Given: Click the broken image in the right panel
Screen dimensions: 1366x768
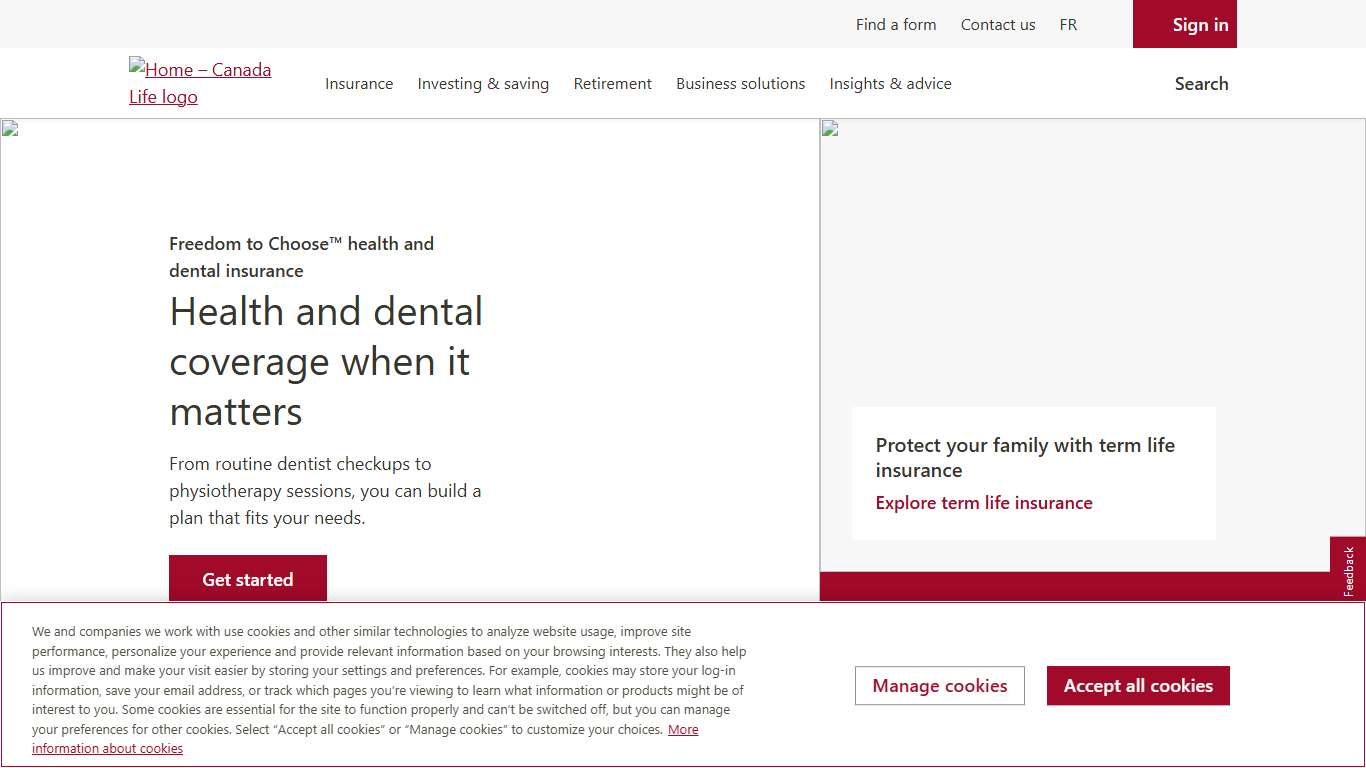Looking at the screenshot, I should (x=829, y=128).
